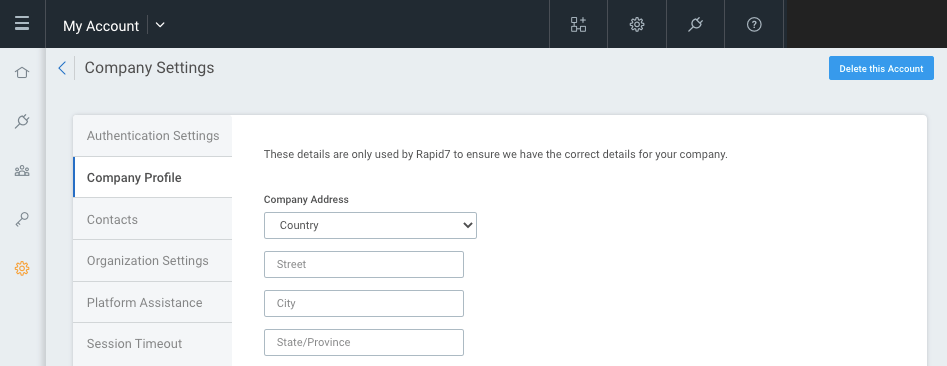This screenshot has width=947, height=366.
Task: Click the top bar plug icon
Action: [695, 24]
